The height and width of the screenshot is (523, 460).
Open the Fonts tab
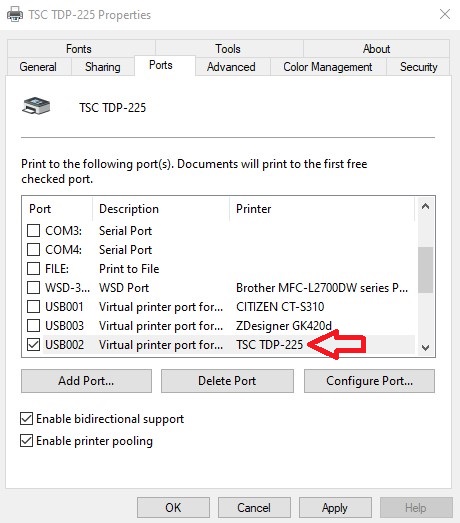click(79, 49)
